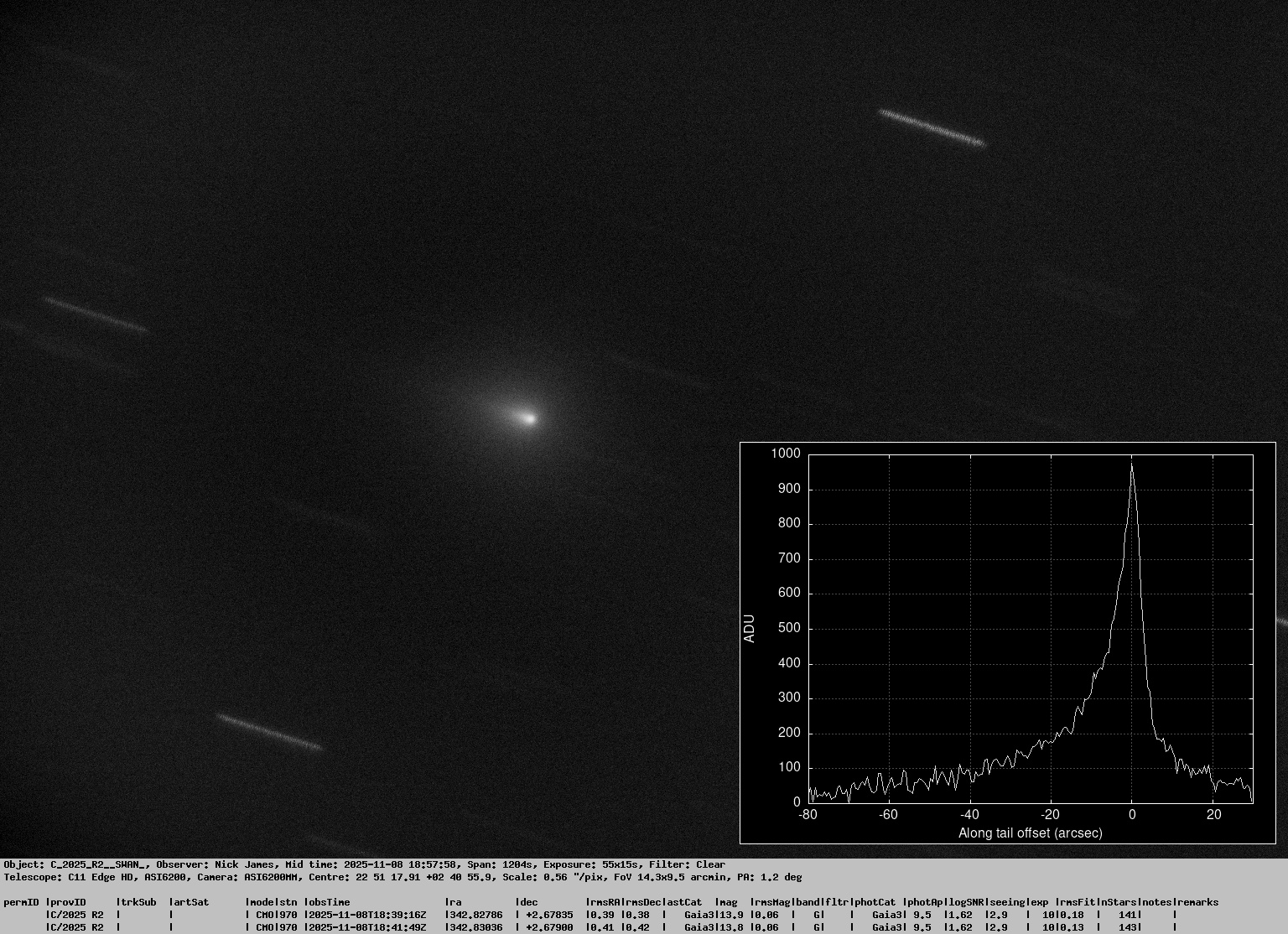Click the -40 tick label on the x-axis
Image resolution: width=1288 pixels, height=934 pixels.
(969, 814)
